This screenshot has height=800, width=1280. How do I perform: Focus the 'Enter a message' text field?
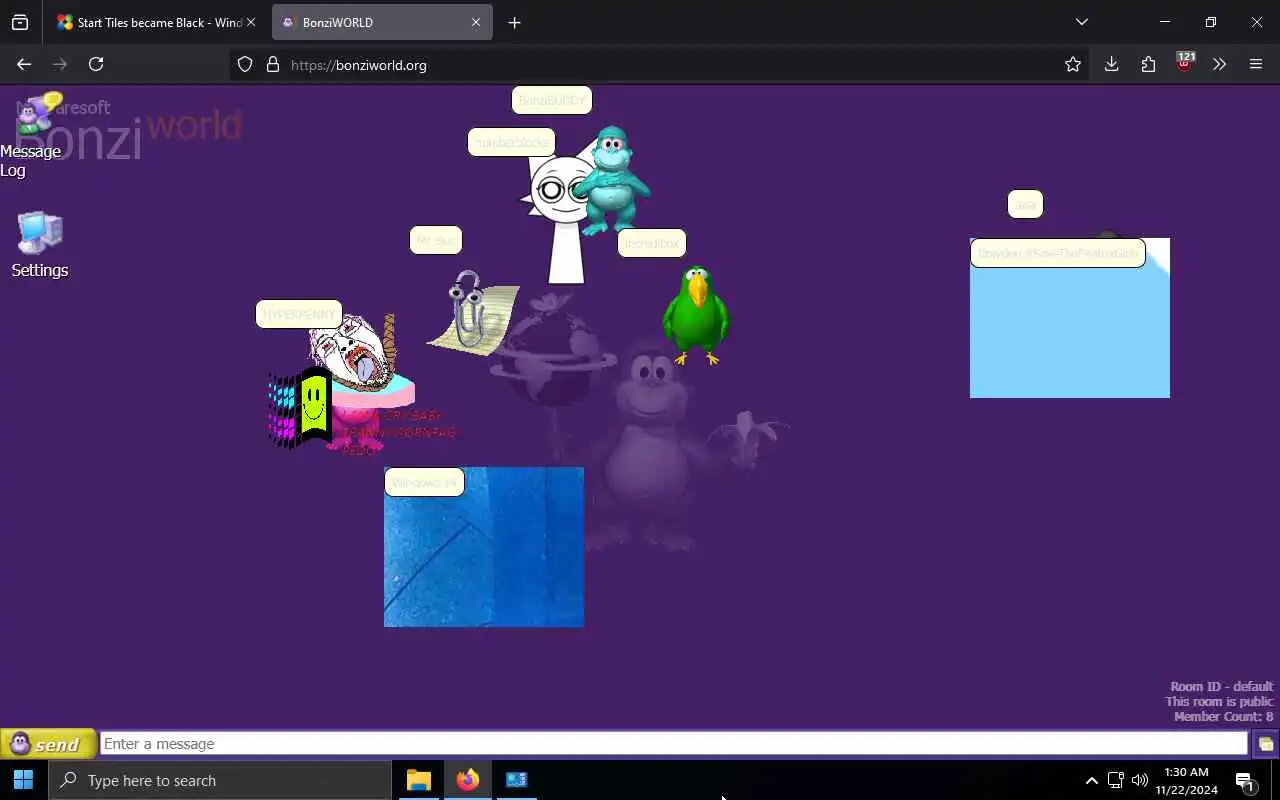pyautogui.click(x=674, y=744)
